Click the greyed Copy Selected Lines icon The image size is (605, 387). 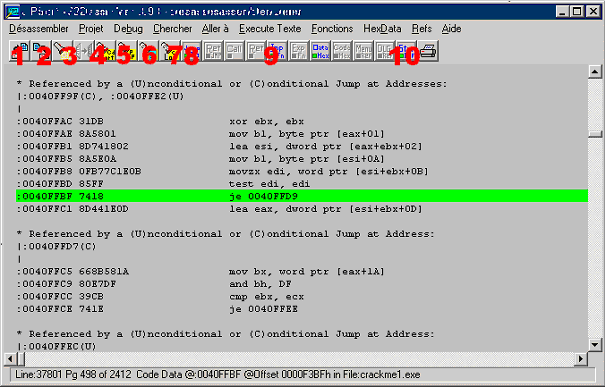click(x=83, y=51)
